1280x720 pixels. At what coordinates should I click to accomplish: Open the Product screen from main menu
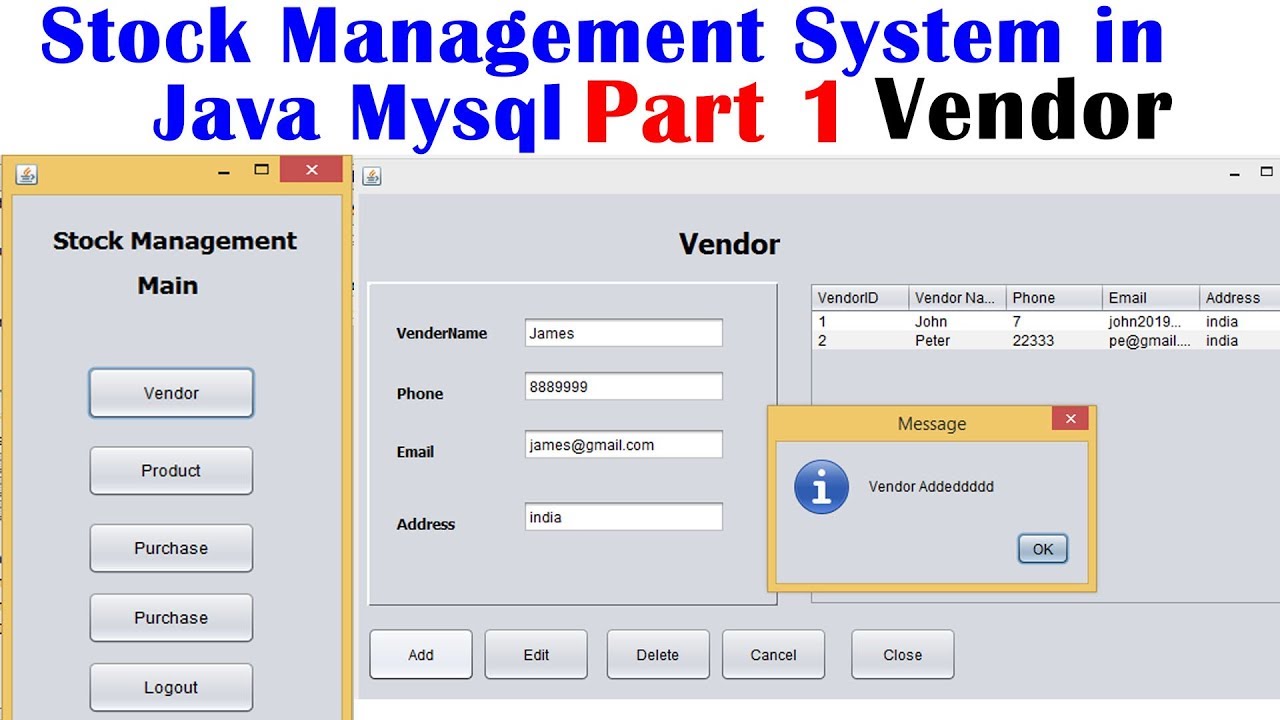pyautogui.click(x=171, y=471)
